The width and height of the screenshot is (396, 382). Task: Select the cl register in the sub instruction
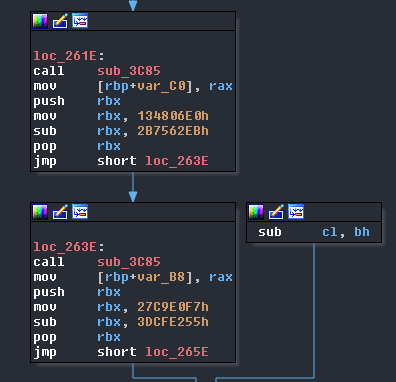[330, 232]
